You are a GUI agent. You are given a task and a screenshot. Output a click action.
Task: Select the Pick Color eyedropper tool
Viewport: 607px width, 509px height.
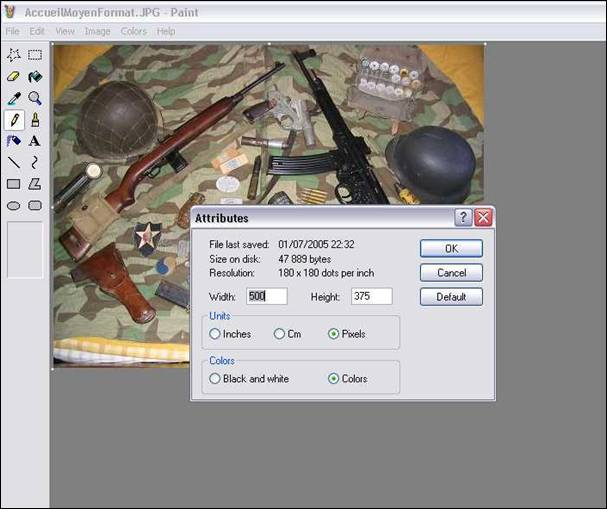(14, 98)
